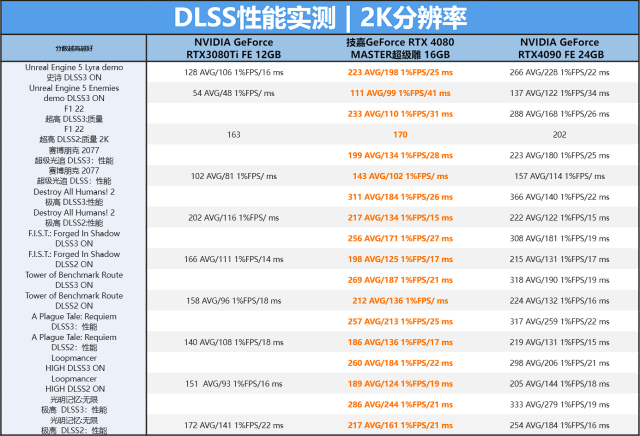
Task: Select header '技嘉GeForce RTX 4080 MASTER超级雕 16GB'
Action: click(400, 48)
